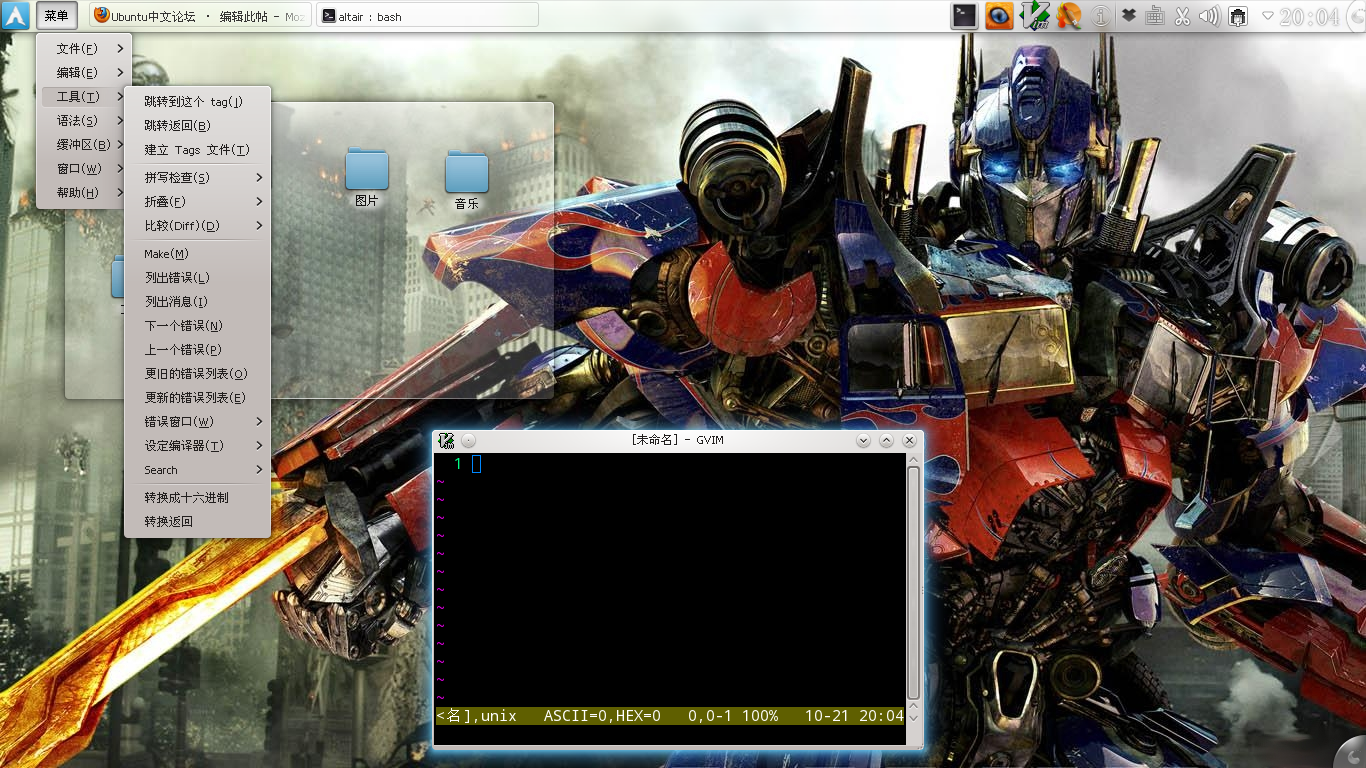Click the keyboard input method tray icon
This screenshot has height=768, width=1366.
1155,16
